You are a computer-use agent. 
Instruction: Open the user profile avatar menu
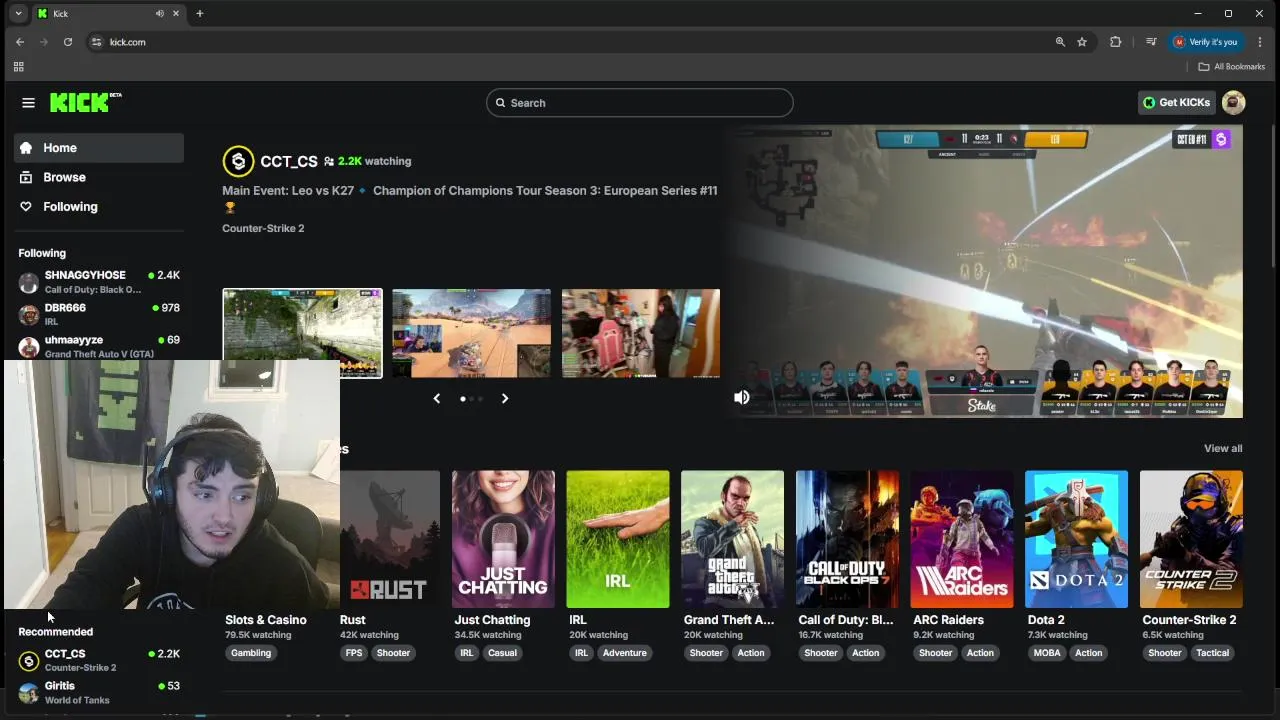coord(1233,102)
